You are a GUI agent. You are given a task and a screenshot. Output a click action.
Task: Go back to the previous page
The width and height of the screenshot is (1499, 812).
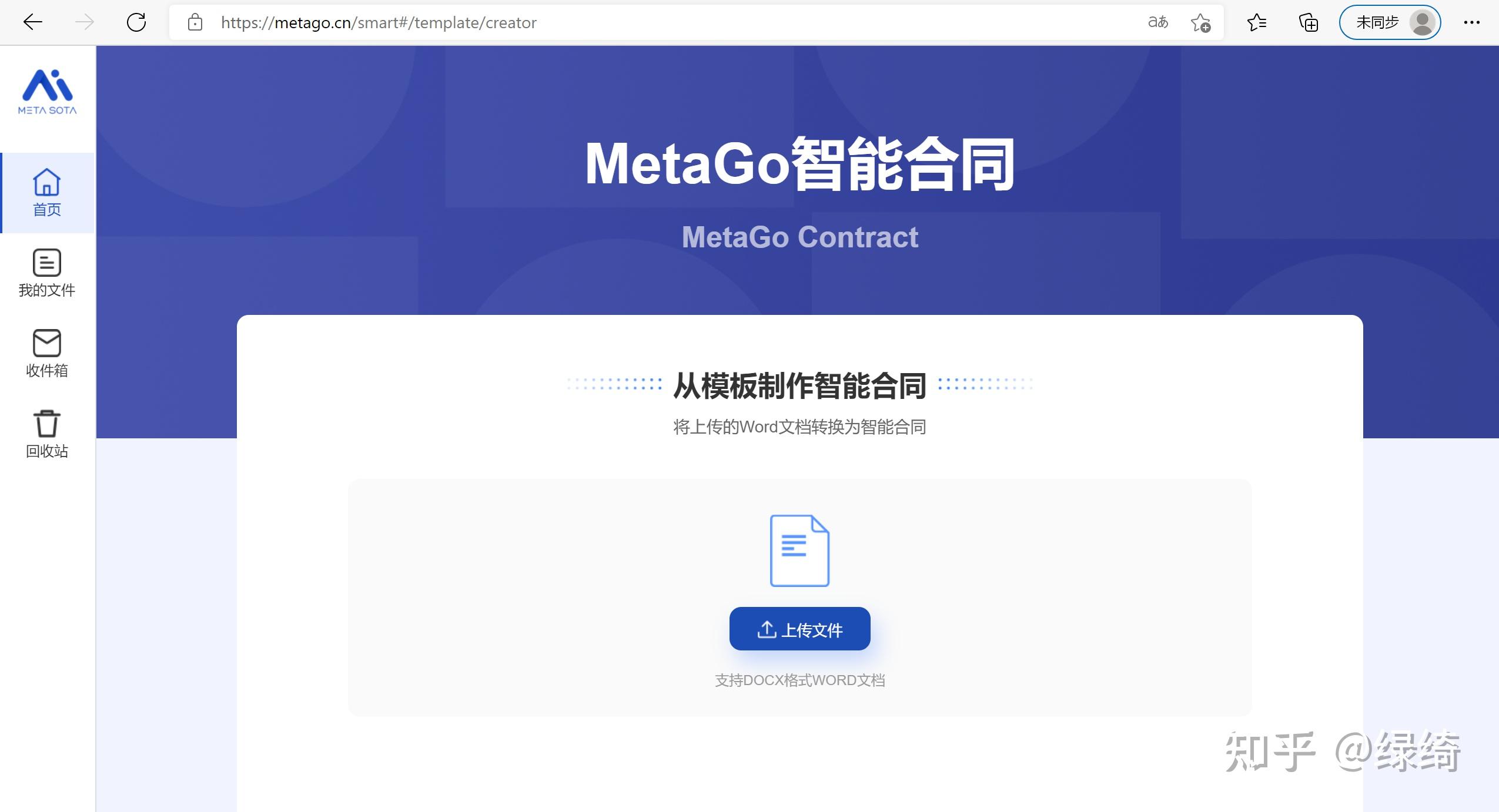33,22
